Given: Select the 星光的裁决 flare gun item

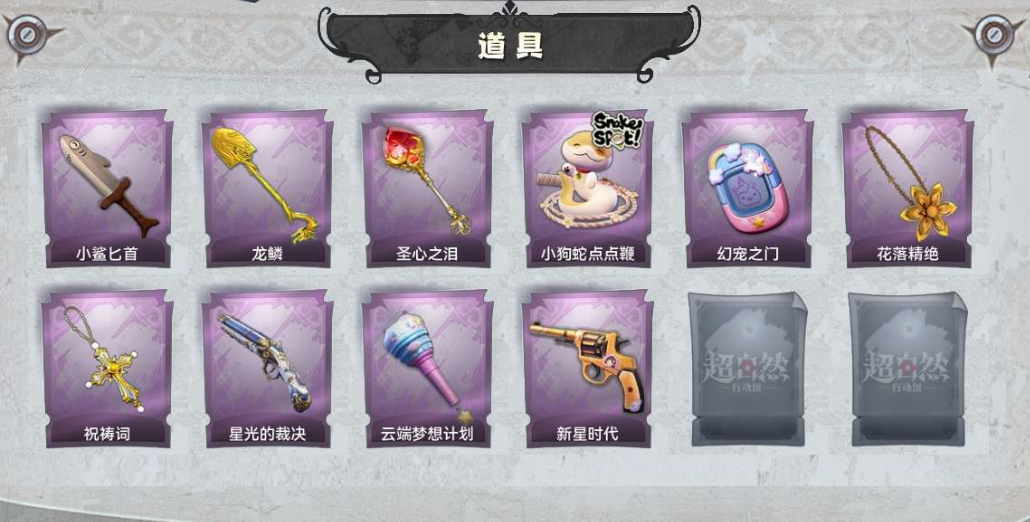Looking at the screenshot, I should [267, 369].
